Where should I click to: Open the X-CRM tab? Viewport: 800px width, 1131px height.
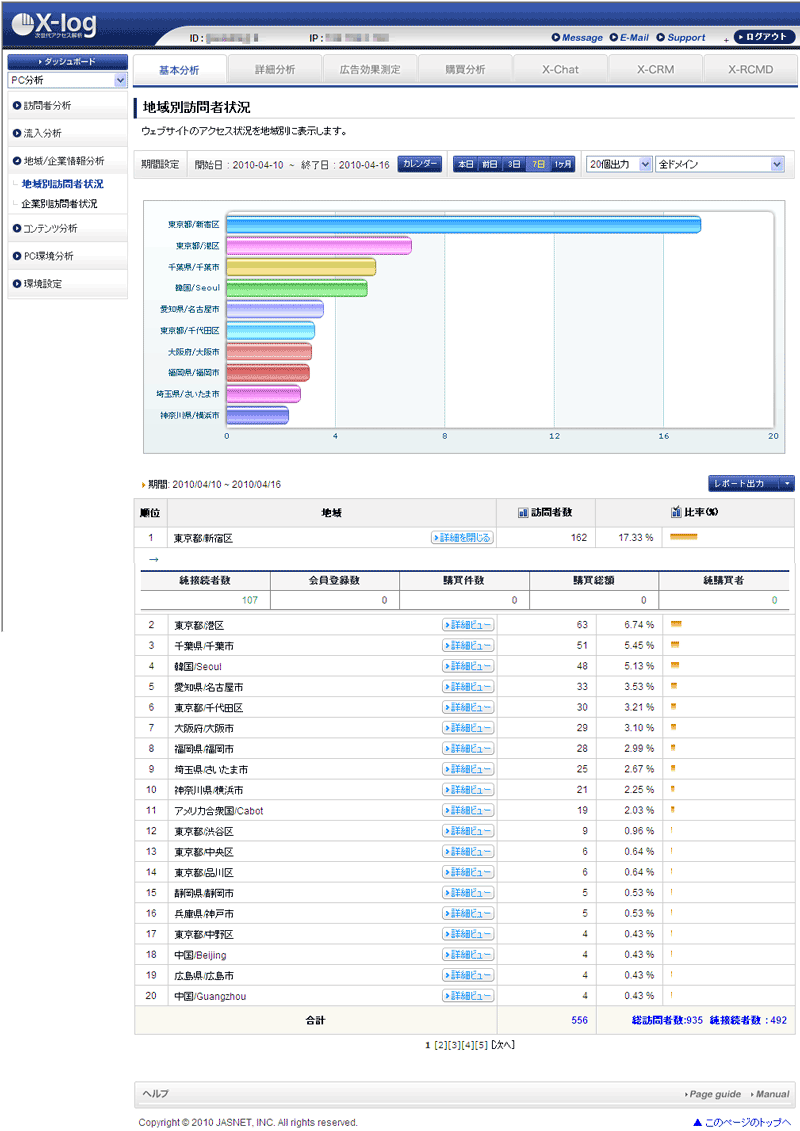tap(655, 70)
